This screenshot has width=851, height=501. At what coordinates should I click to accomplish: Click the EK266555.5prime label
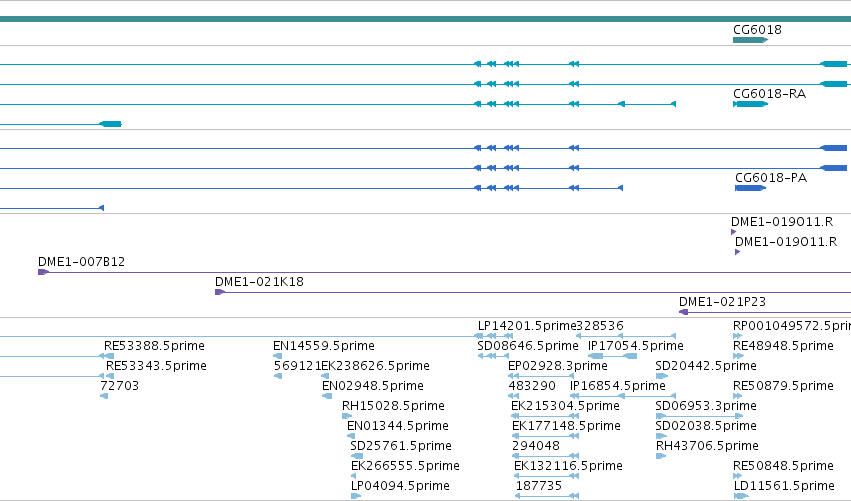(x=405, y=466)
